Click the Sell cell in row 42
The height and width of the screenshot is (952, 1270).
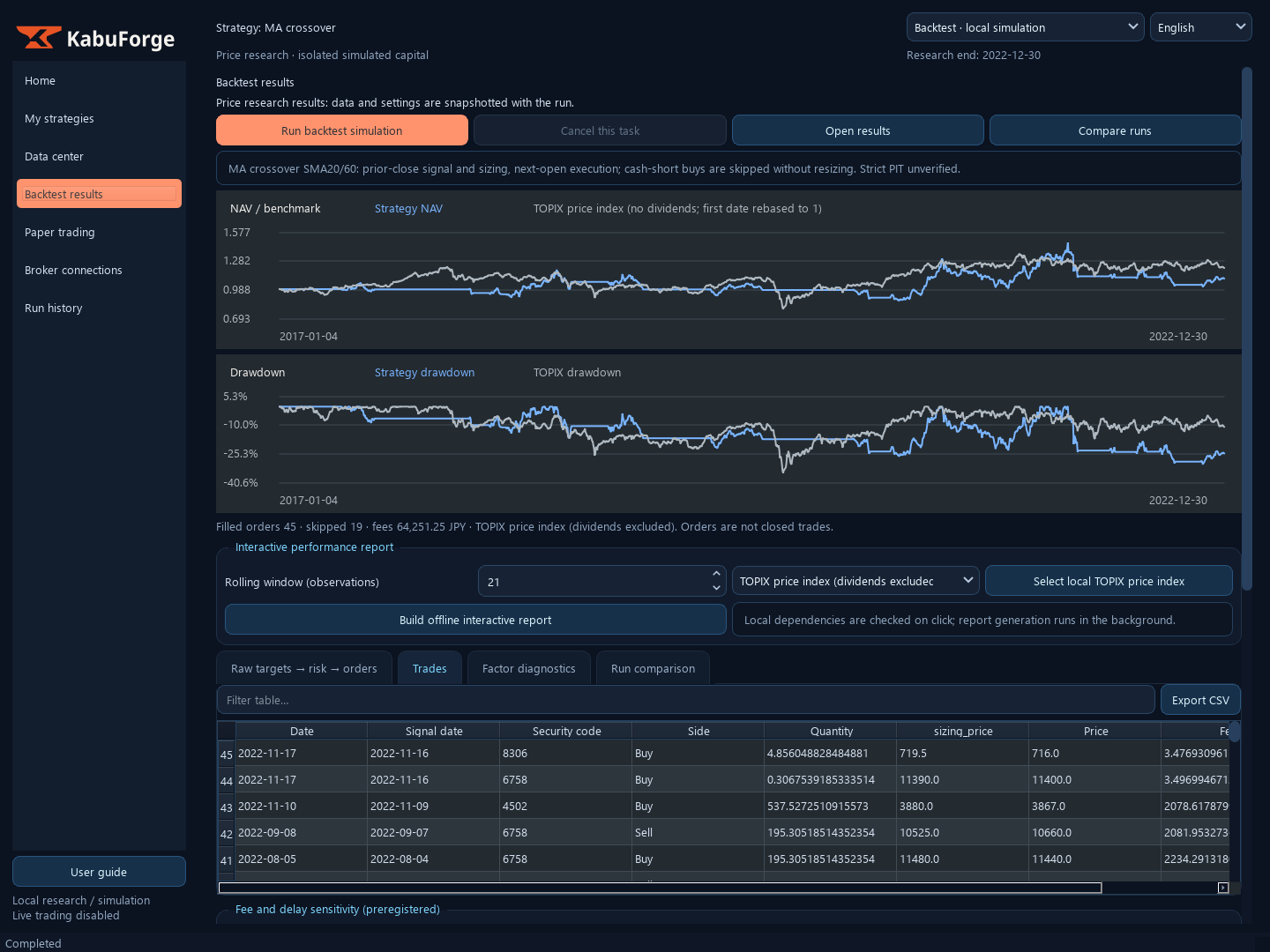[x=698, y=832]
